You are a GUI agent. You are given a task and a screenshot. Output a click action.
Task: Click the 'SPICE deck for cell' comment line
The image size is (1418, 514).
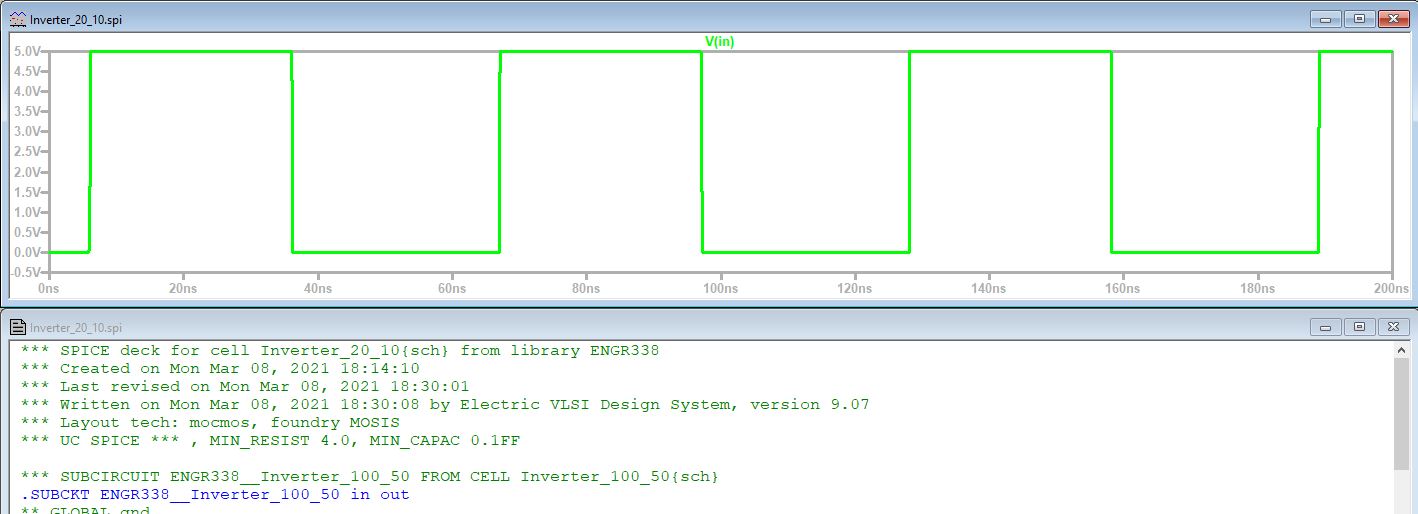coord(340,351)
